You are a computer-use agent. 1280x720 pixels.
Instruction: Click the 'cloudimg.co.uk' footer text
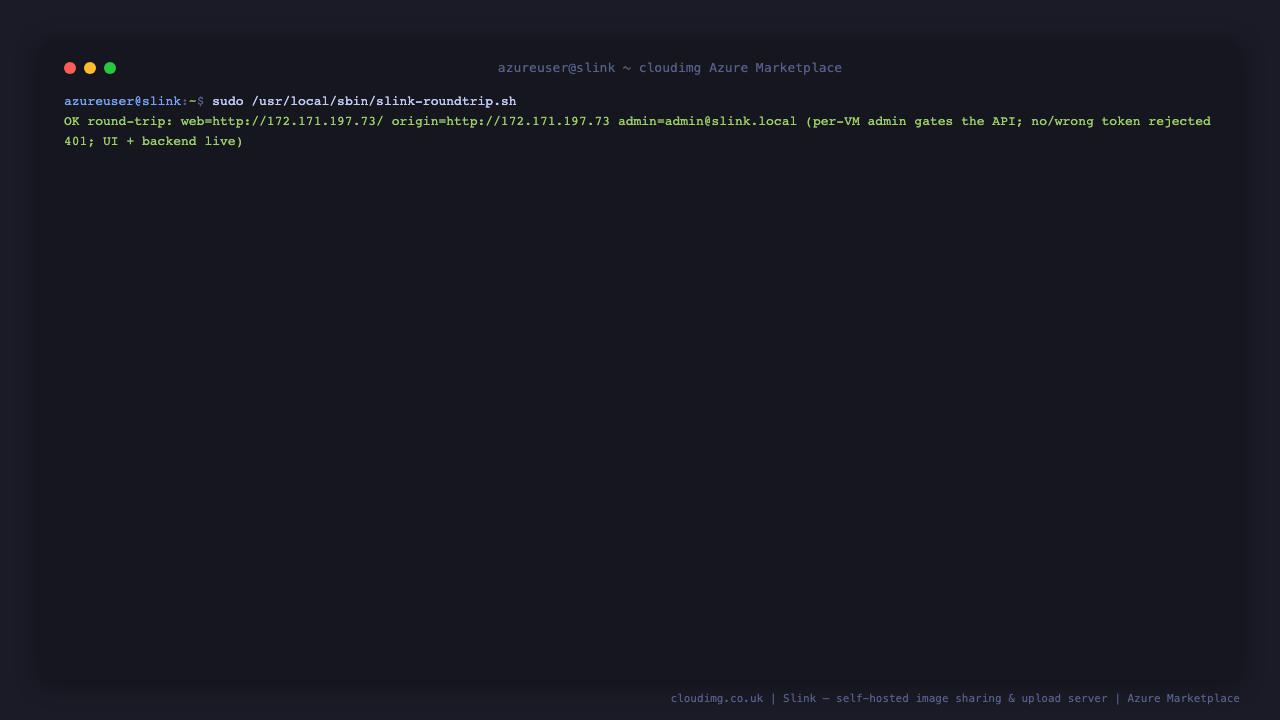click(717, 698)
